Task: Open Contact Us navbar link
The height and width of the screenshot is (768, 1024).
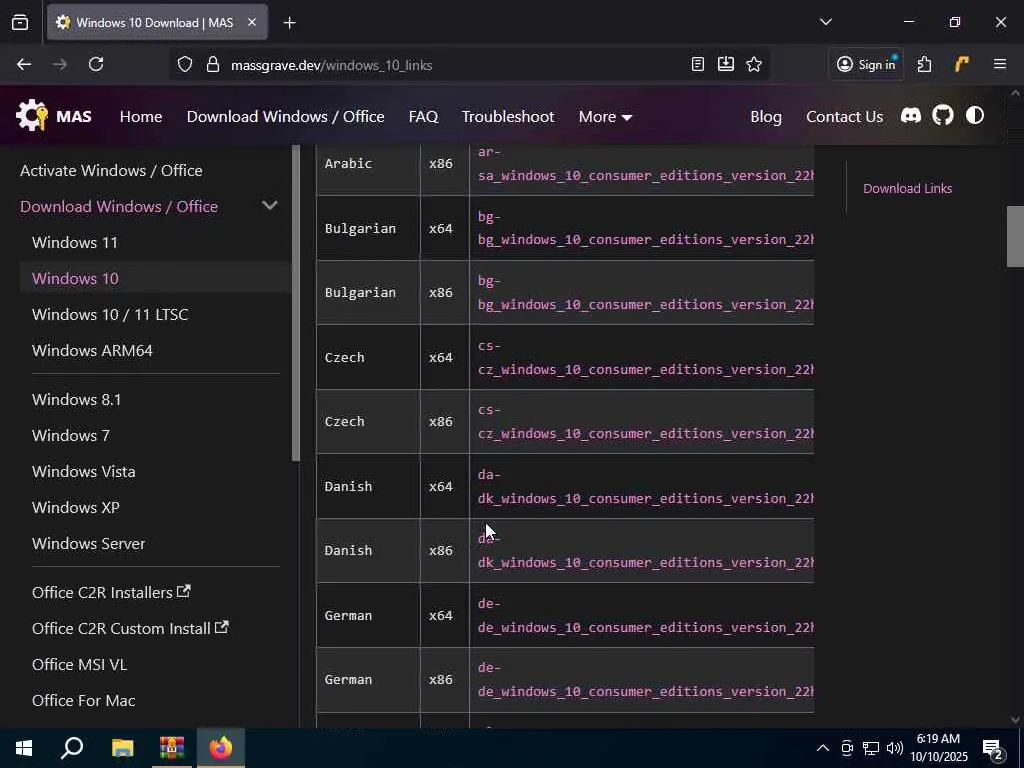Action: [844, 116]
